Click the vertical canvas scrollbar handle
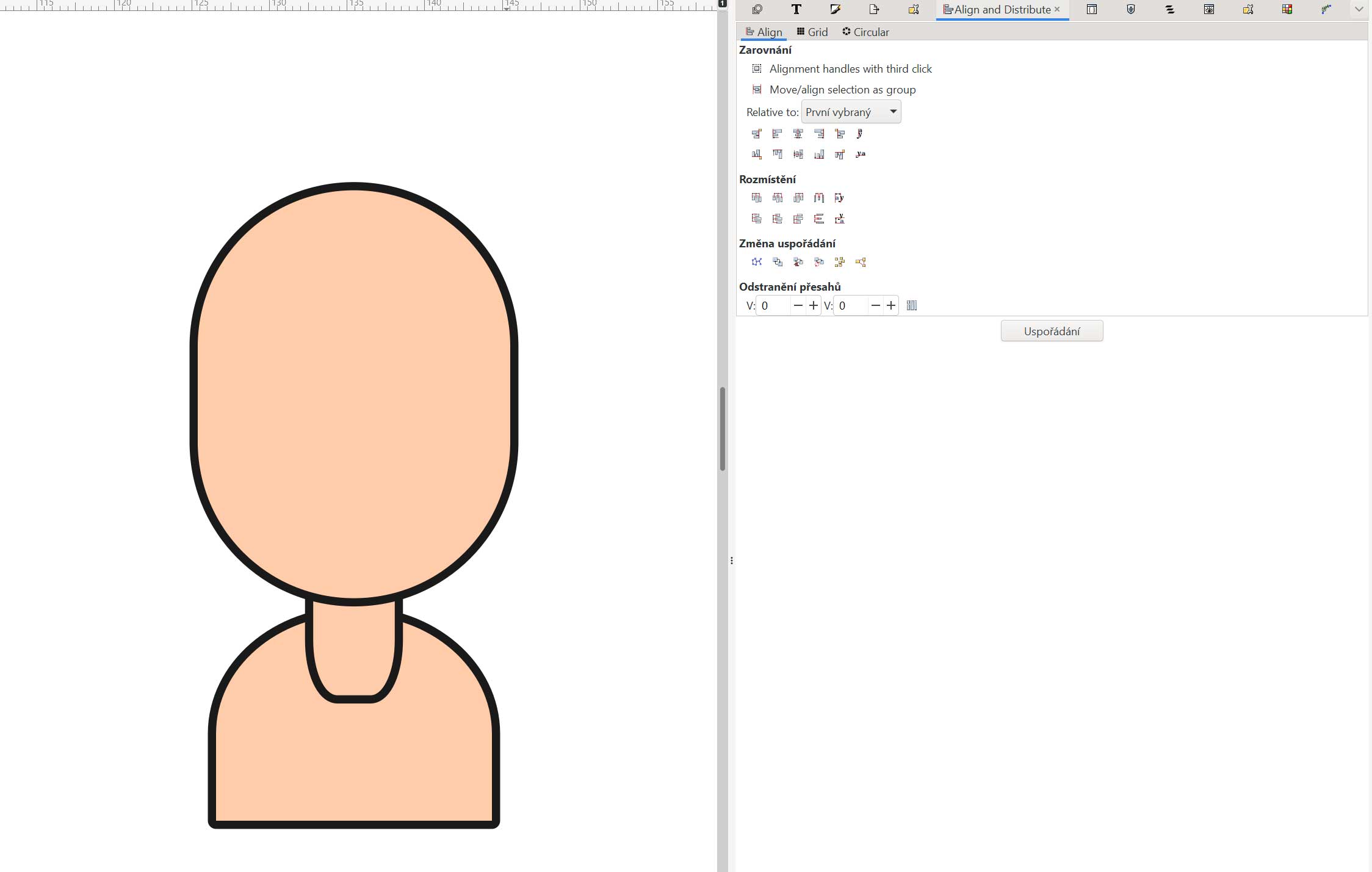This screenshot has width=1372, height=872. coord(722,429)
